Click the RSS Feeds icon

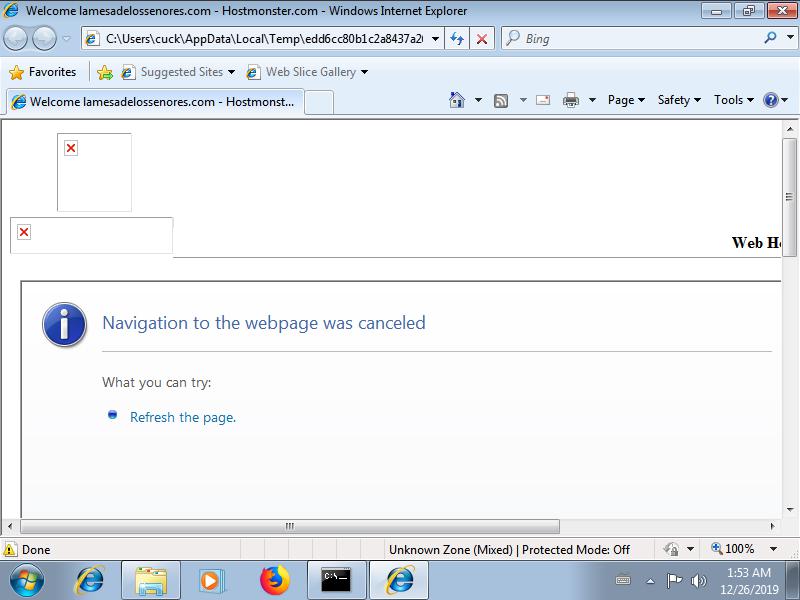tap(501, 101)
